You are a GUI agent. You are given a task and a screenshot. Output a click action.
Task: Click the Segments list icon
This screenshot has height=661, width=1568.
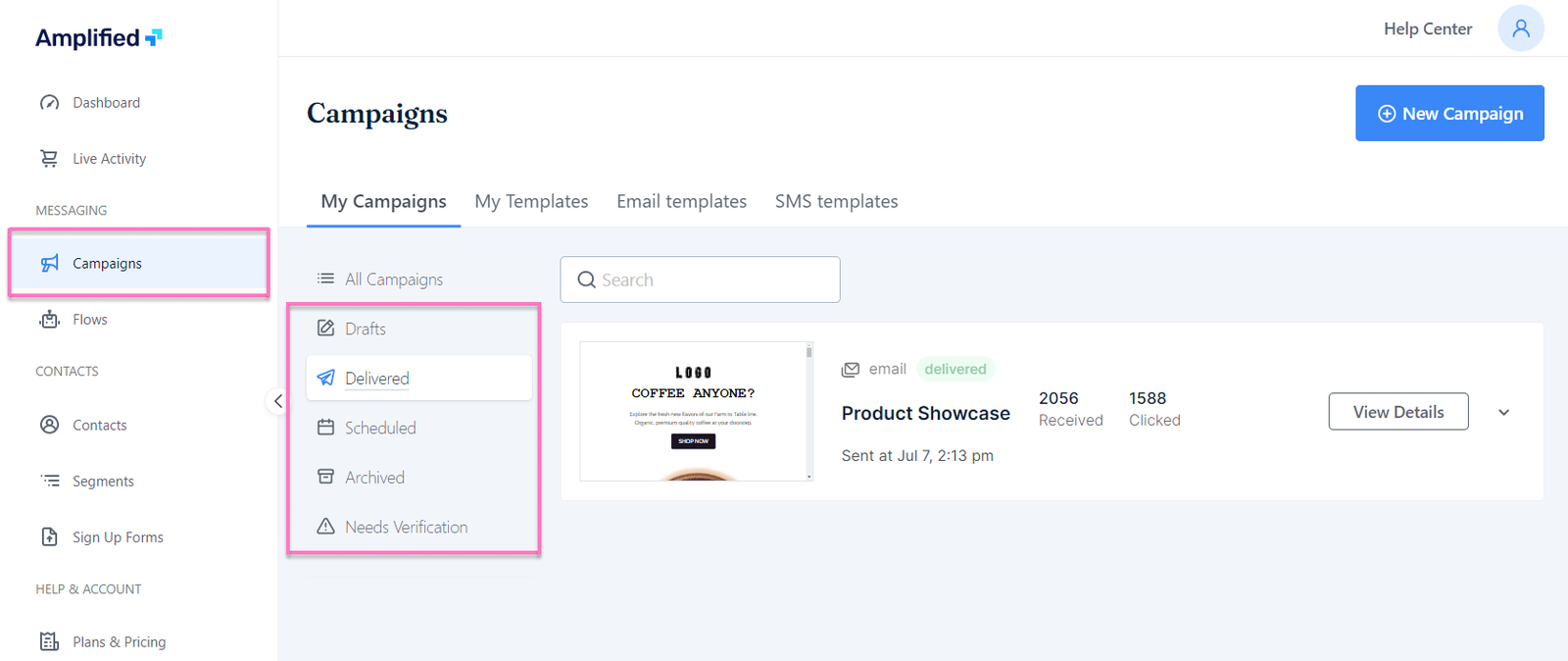point(49,481)
